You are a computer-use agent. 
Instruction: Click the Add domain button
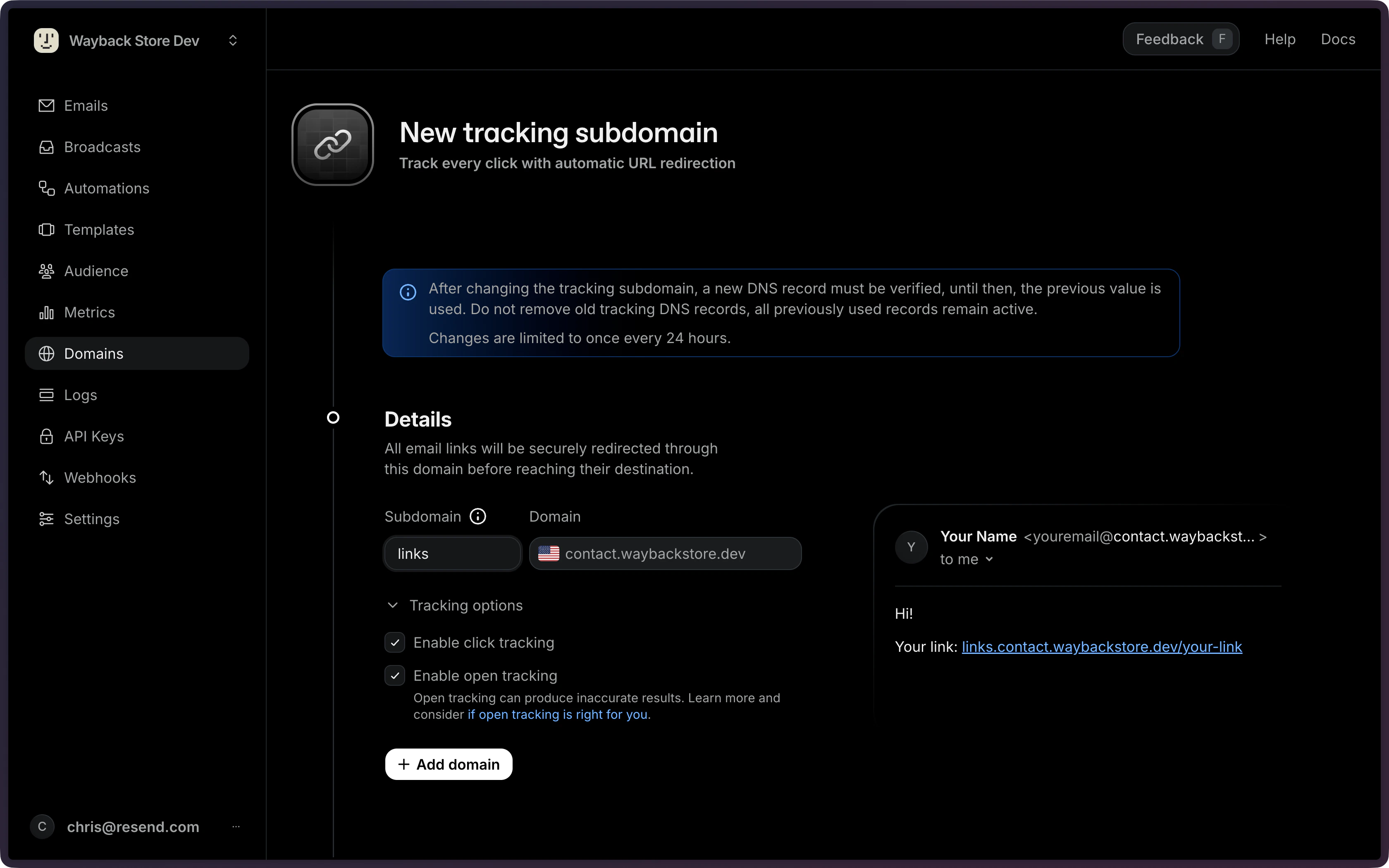tap(448, 764)
